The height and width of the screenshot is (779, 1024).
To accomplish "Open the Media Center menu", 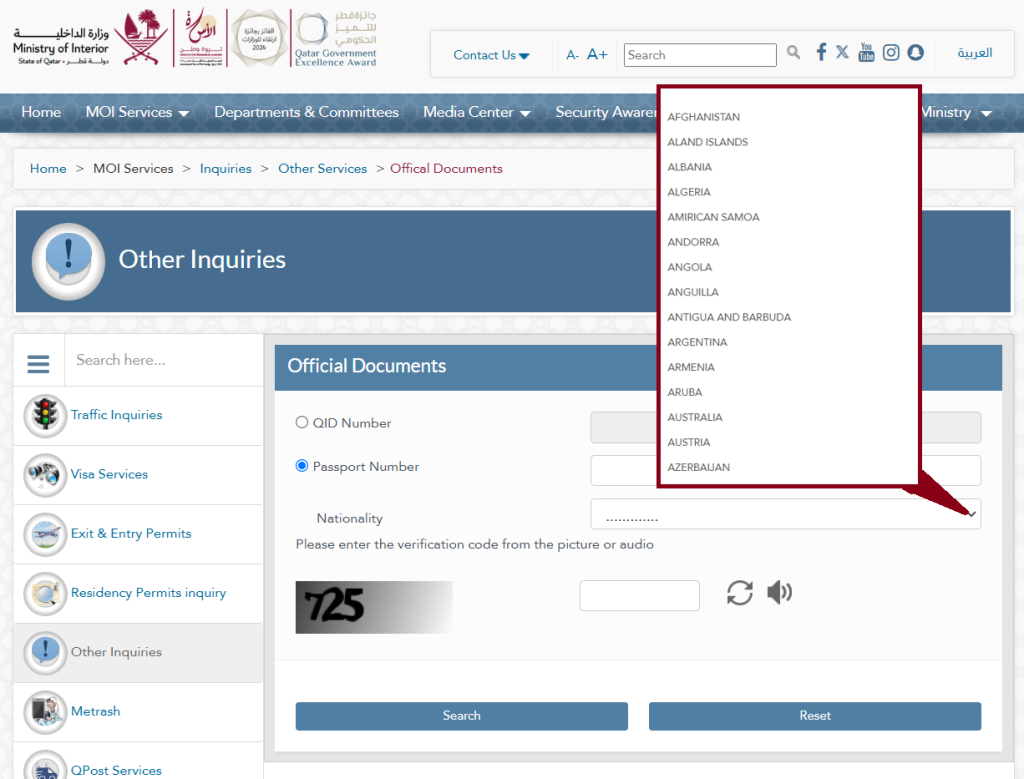I will (477, 112).
